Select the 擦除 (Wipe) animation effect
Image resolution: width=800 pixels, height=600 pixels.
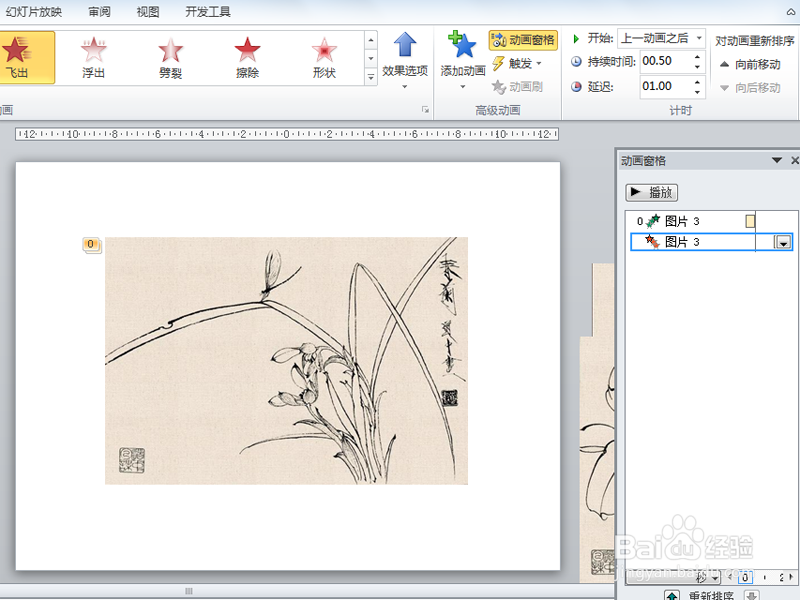[247, 57]
